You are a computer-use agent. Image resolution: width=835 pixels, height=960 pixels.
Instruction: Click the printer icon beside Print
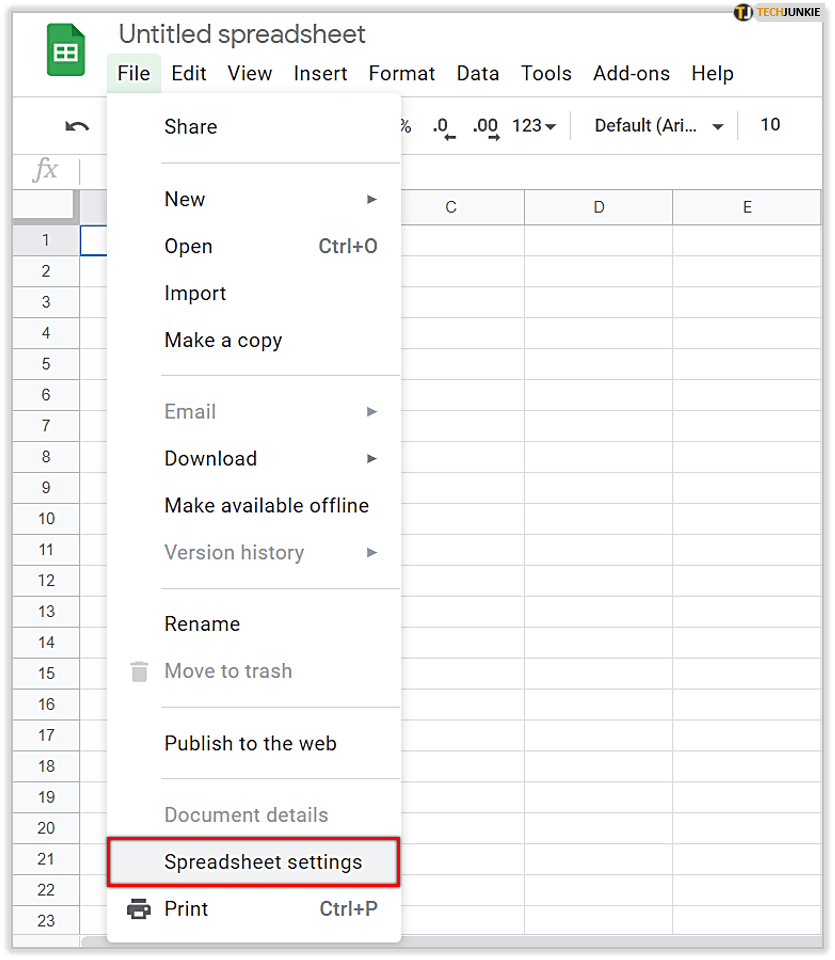[x=139, y=909]
